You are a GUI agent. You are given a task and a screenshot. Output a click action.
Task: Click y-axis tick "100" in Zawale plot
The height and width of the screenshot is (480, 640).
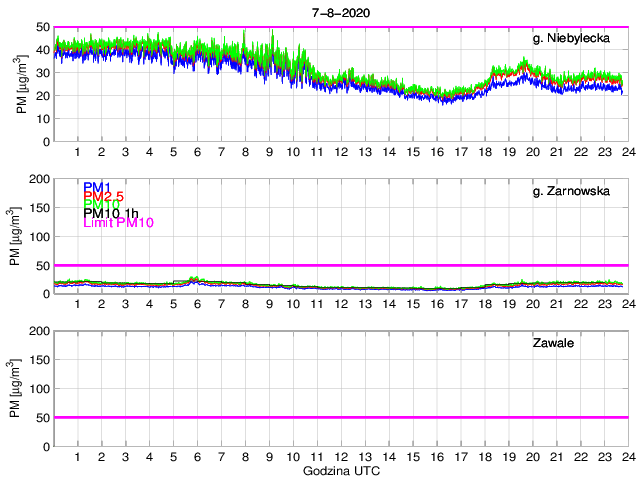(x=40, y=389)
